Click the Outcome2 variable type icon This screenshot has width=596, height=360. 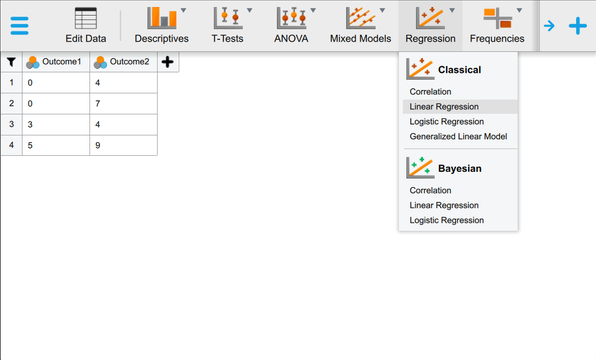click(x=100, y=62)
